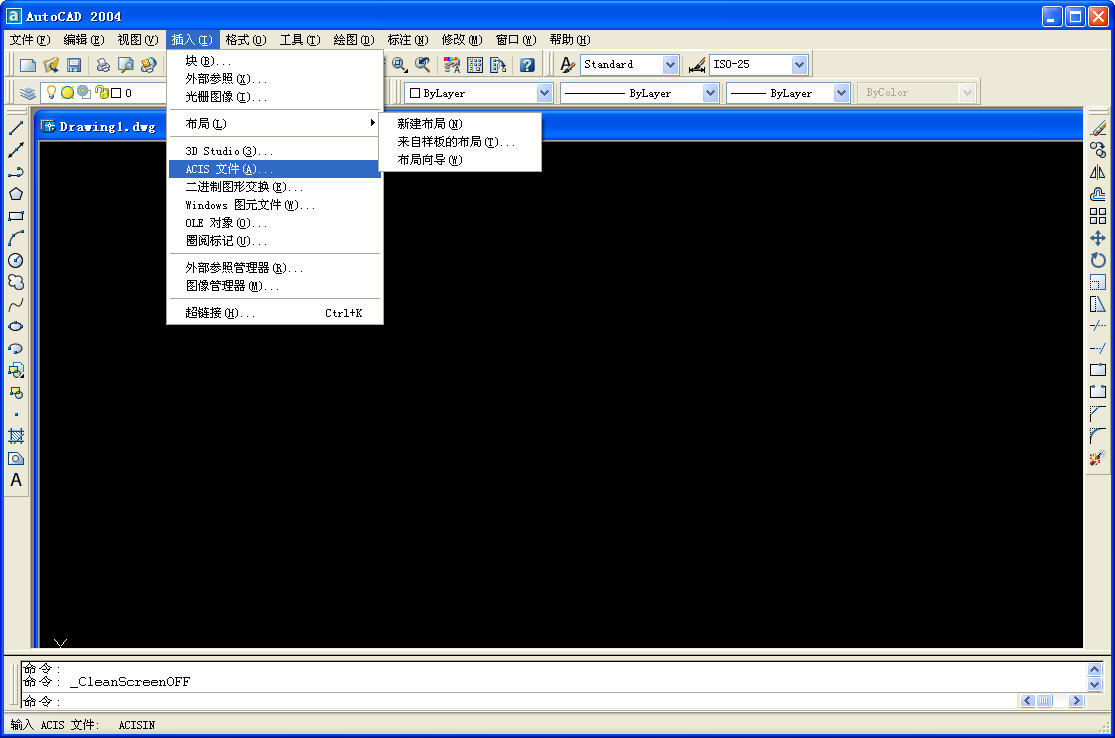The height and width of the screenshot is (738, 1115).
Task: Open the 文件(F) menu
Action: [30, 40]
